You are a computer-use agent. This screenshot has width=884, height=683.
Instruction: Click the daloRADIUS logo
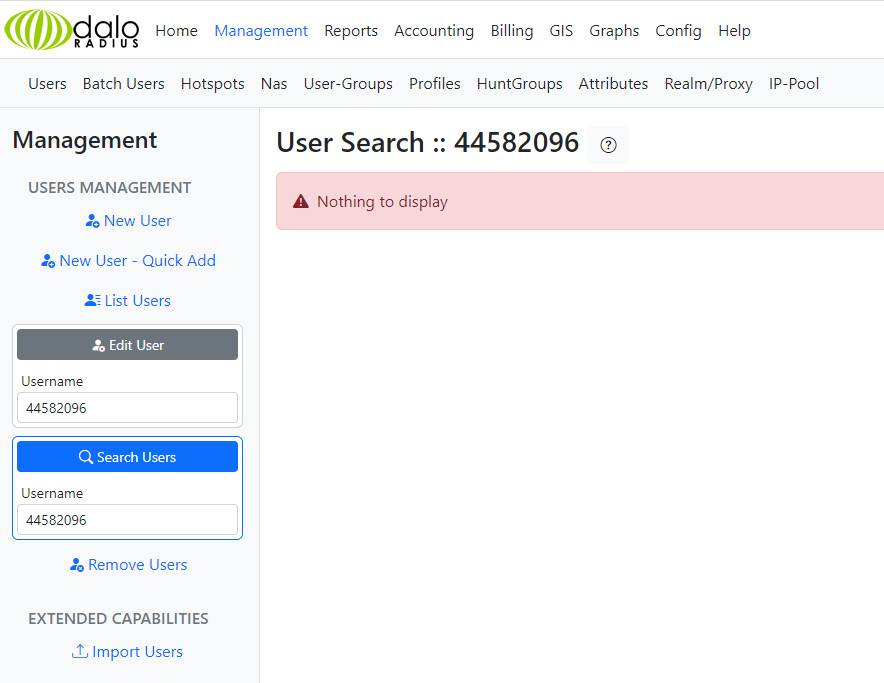click(72, 29)
